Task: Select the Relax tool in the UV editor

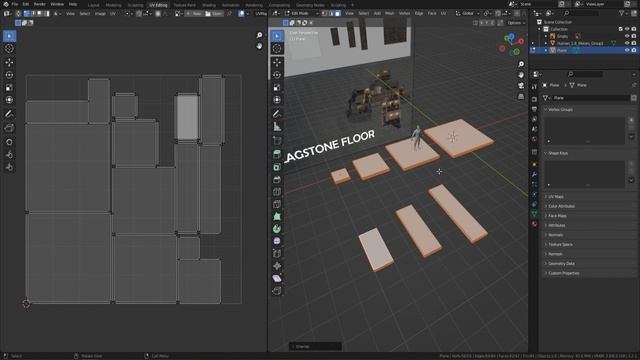Action: 9,155
